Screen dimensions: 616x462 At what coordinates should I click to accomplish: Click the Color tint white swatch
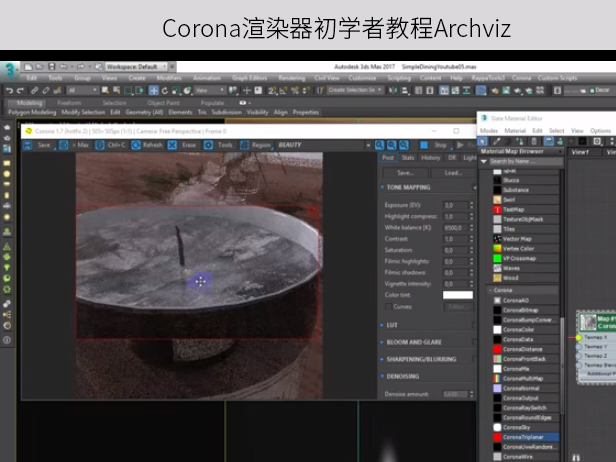458,295
